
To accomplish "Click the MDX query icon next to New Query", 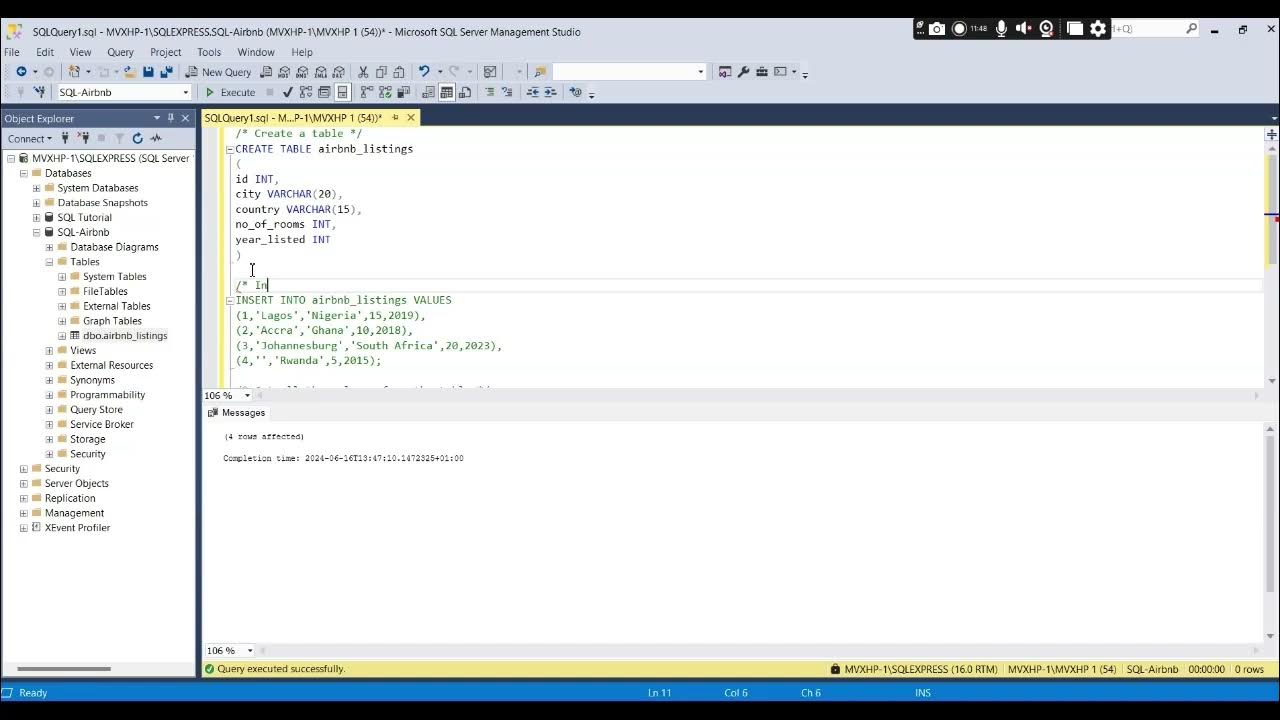I will point(284,72).
